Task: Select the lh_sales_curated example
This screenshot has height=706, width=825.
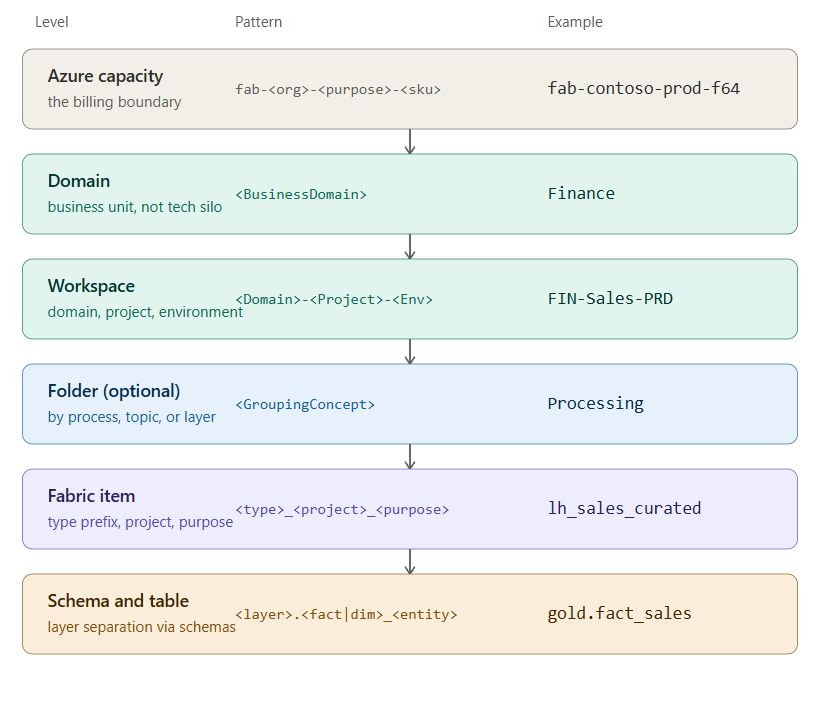Action: (624, 508)
